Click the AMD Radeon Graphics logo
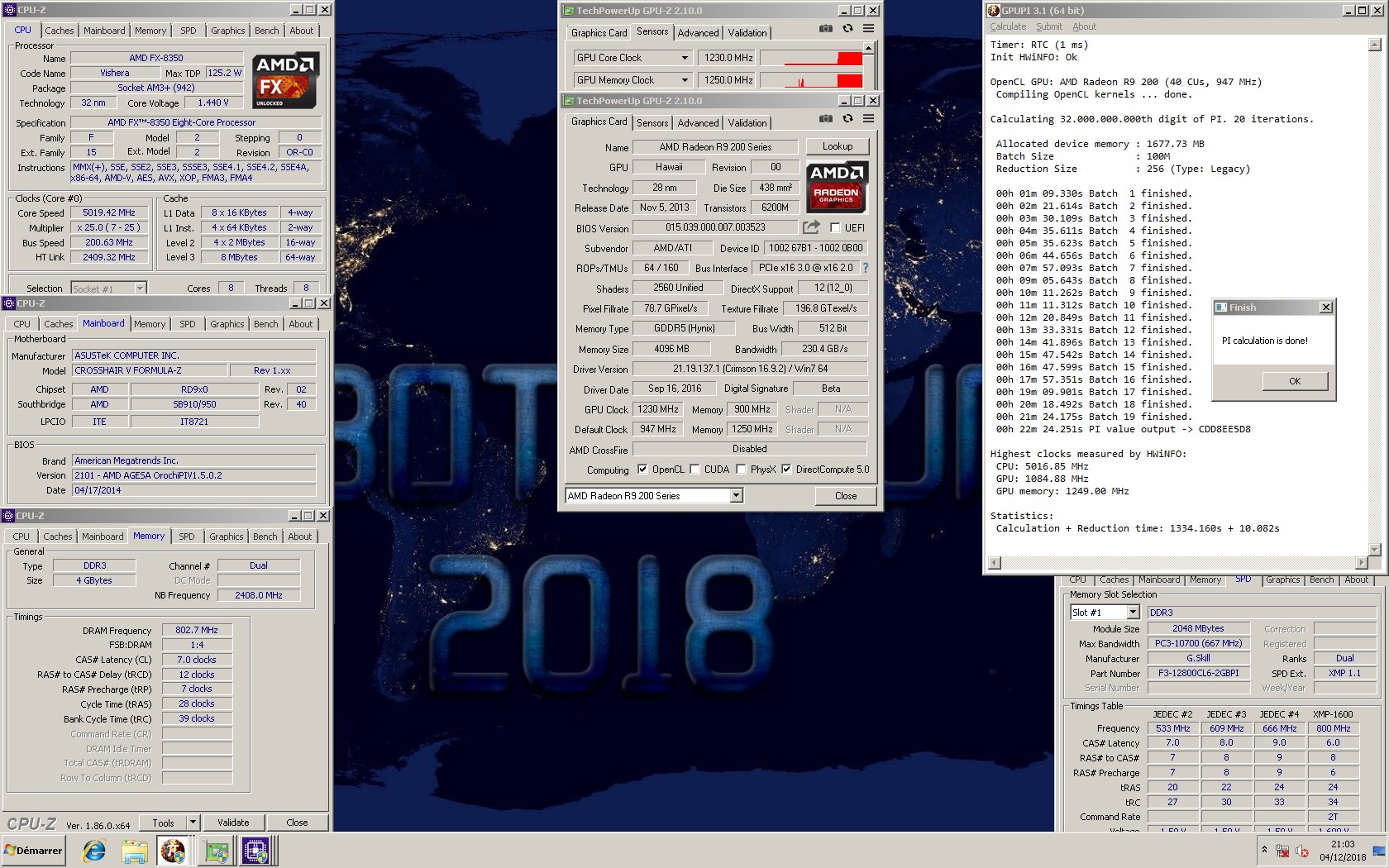 coord(837,187)
